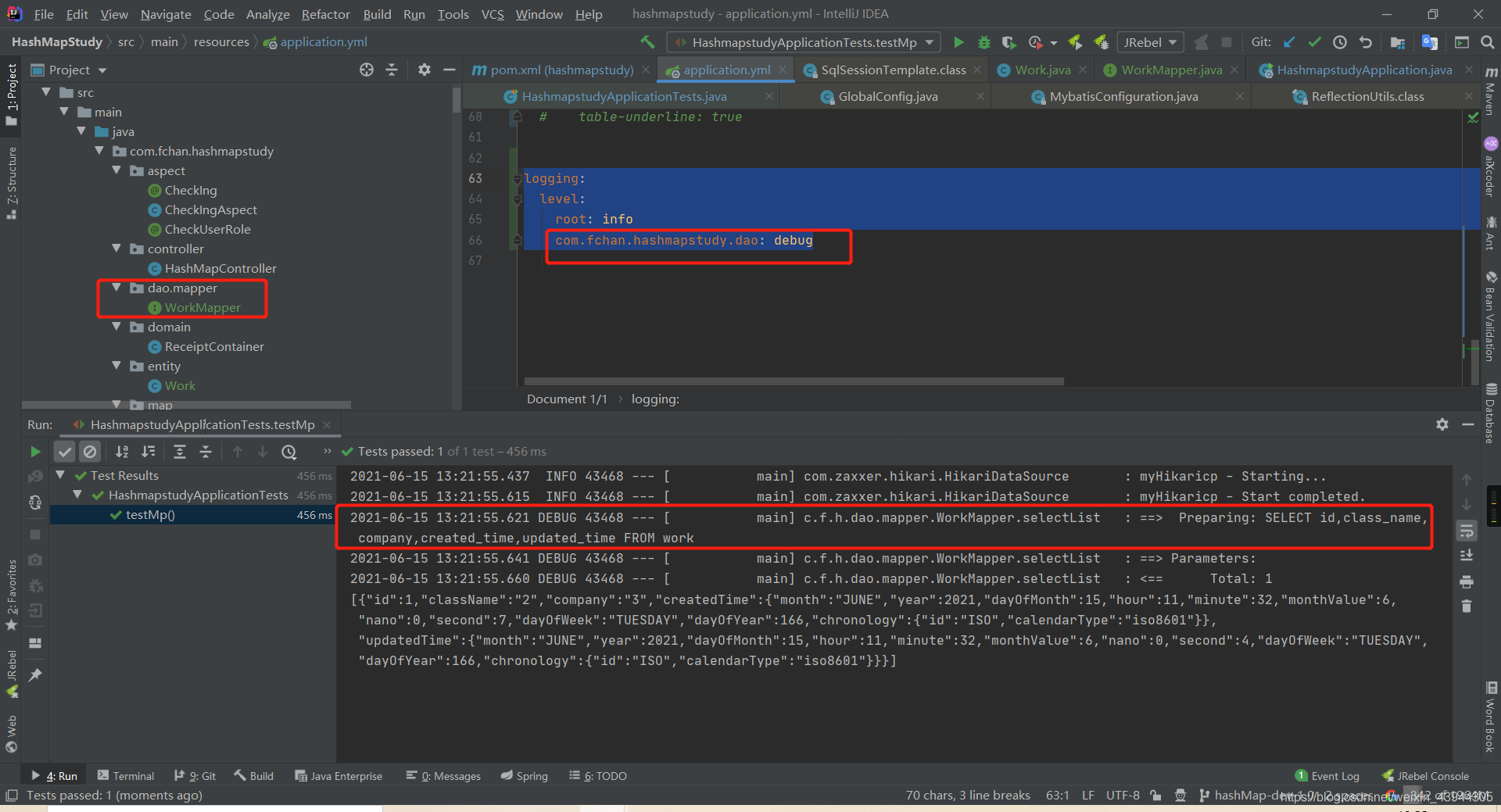
Task: Open the JRebel dropdown on the toolbar
Action: [x=1171, y=42]
